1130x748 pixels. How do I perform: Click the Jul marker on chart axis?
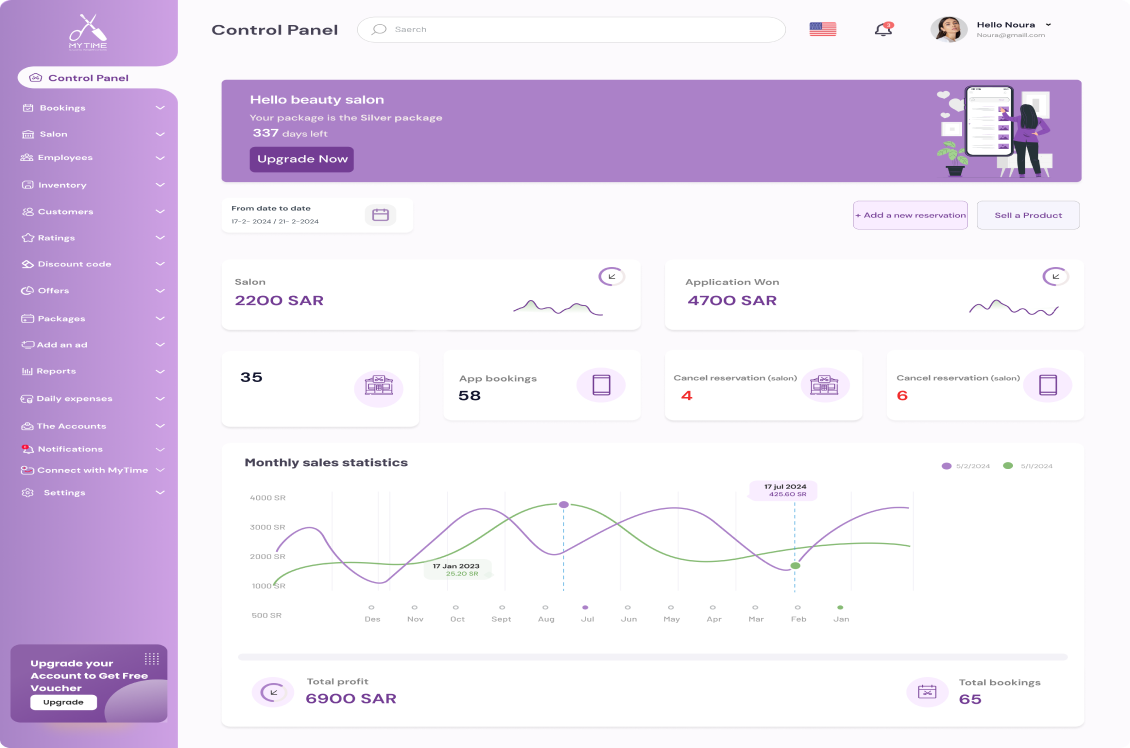coord(586,607)
